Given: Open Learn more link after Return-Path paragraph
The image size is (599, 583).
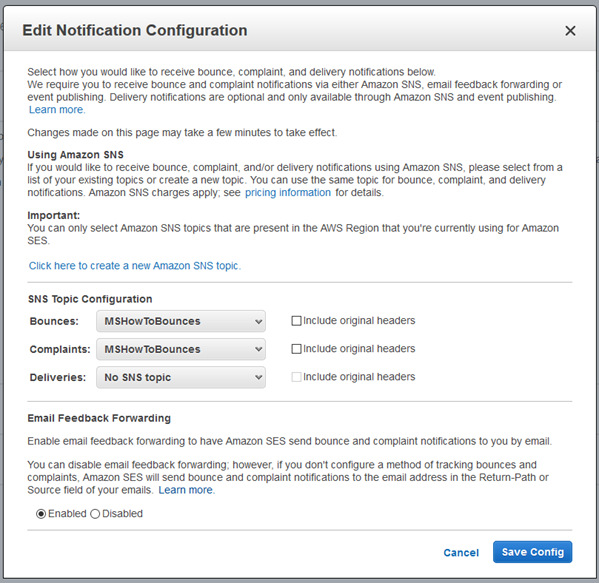Looking at the screenshot, I should point(186,490).
